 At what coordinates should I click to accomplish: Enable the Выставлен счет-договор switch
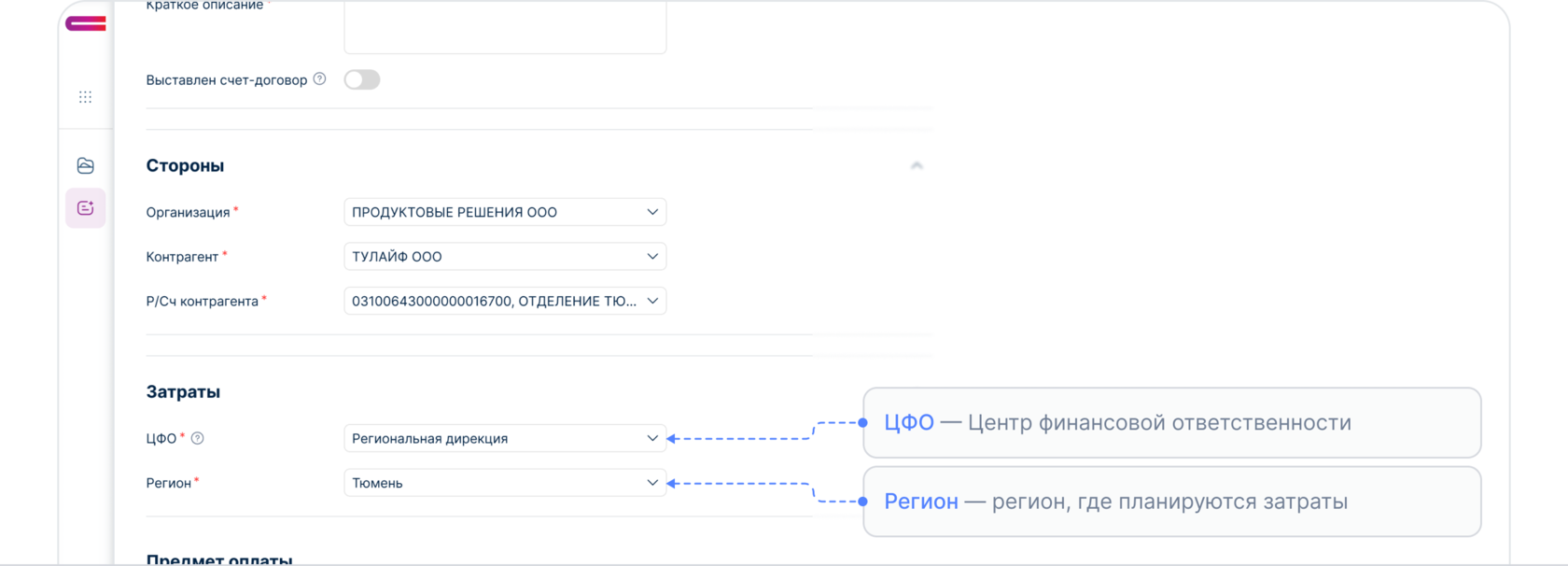coord(362,80)
